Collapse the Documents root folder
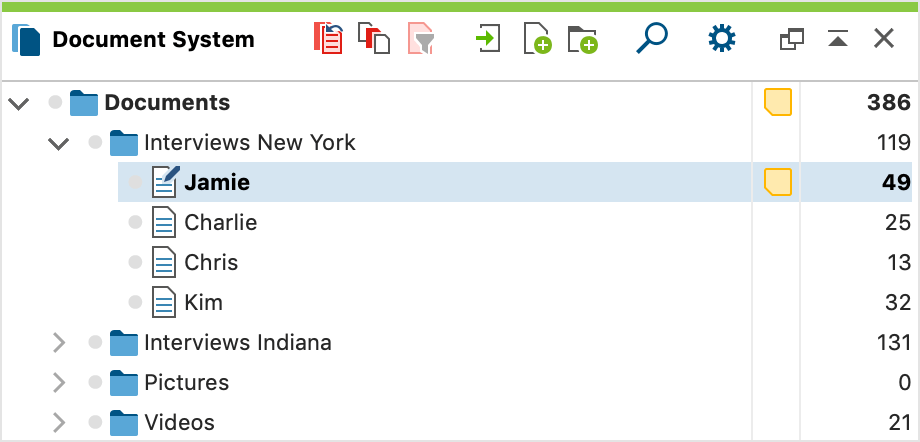This screenshot has height=442, width=920. coord(19,104)
